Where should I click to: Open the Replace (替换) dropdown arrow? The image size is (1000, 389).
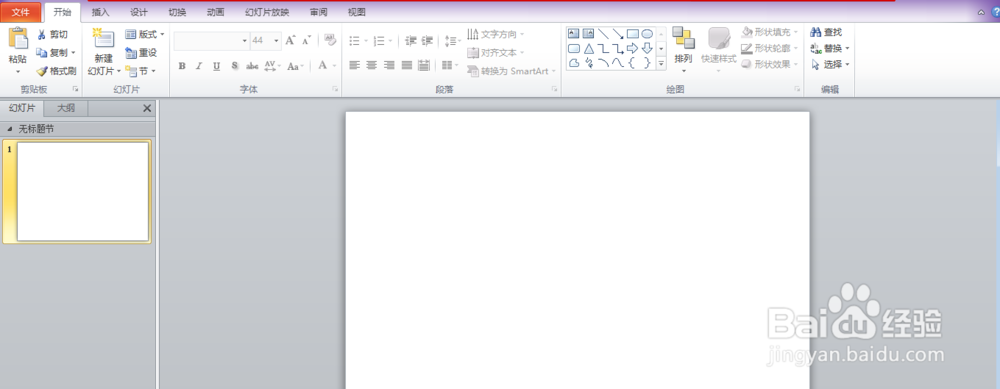pos(847,48)
